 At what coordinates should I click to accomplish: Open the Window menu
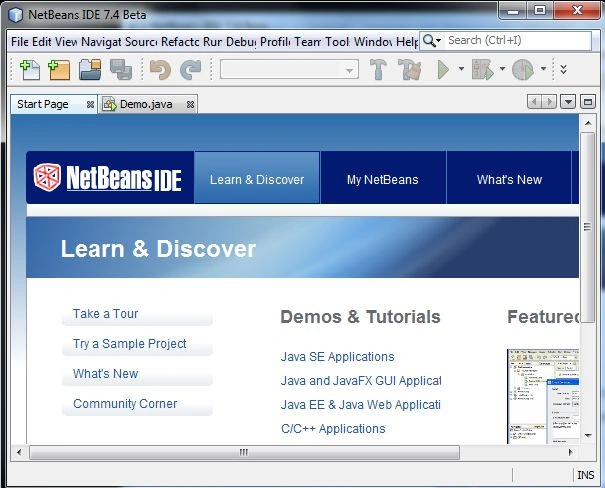click(x=373, y=41)
